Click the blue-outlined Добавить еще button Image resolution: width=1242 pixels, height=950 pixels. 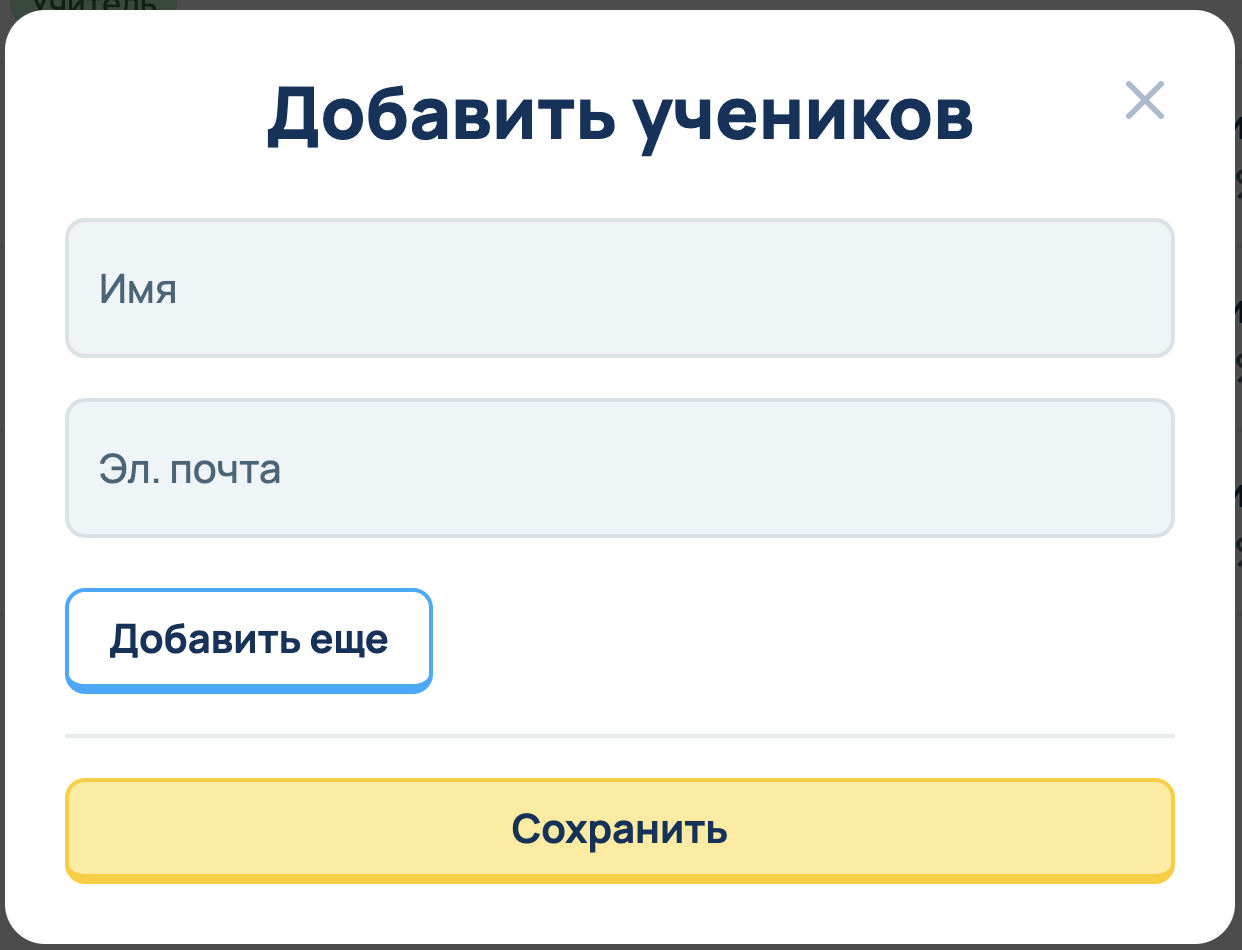click(x=248, y=639)
